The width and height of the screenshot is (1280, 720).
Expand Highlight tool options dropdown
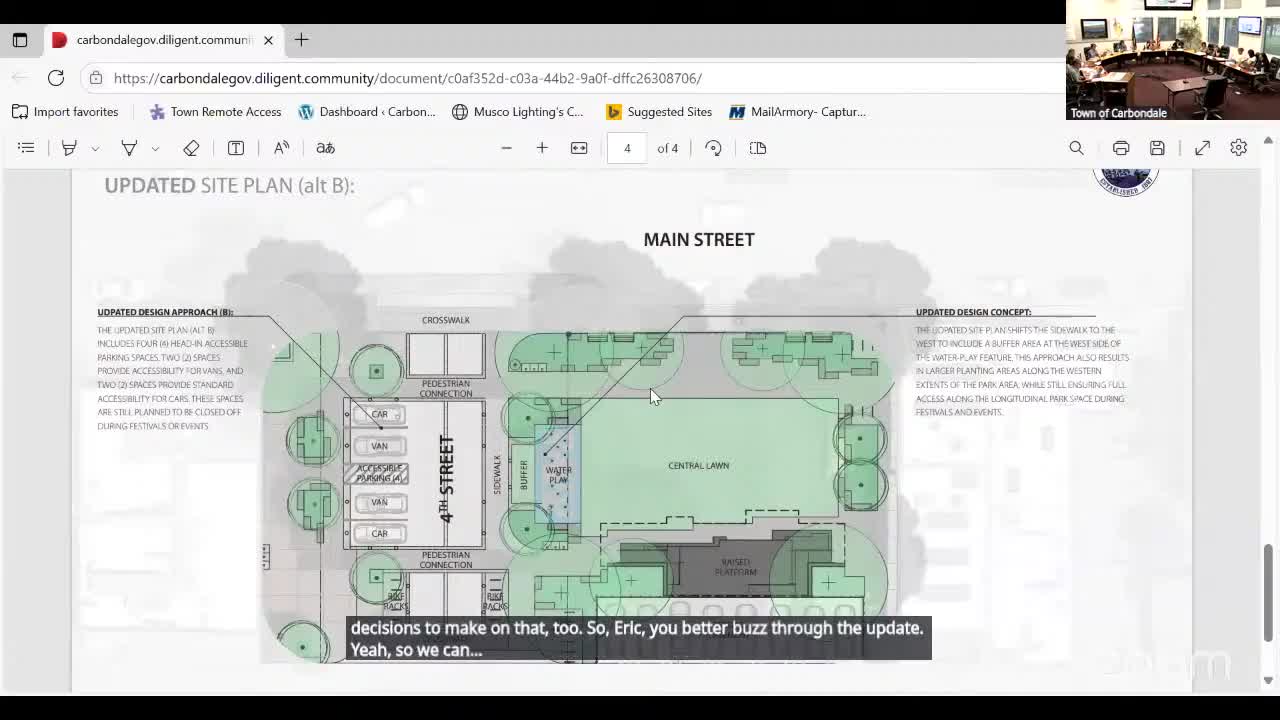point(95,148)
